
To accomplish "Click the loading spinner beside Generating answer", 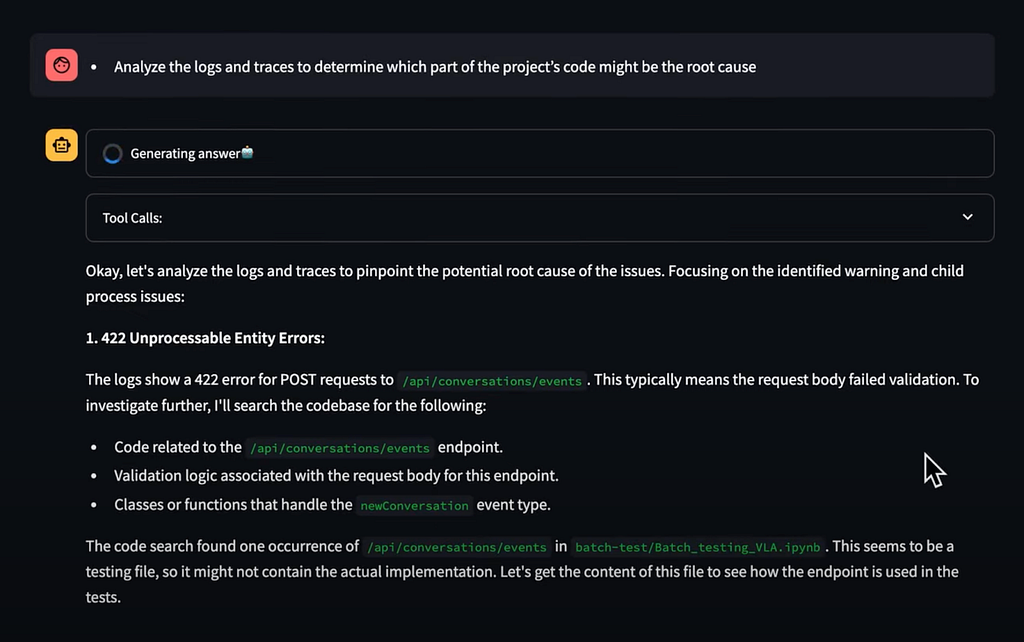I will (112, 153).
